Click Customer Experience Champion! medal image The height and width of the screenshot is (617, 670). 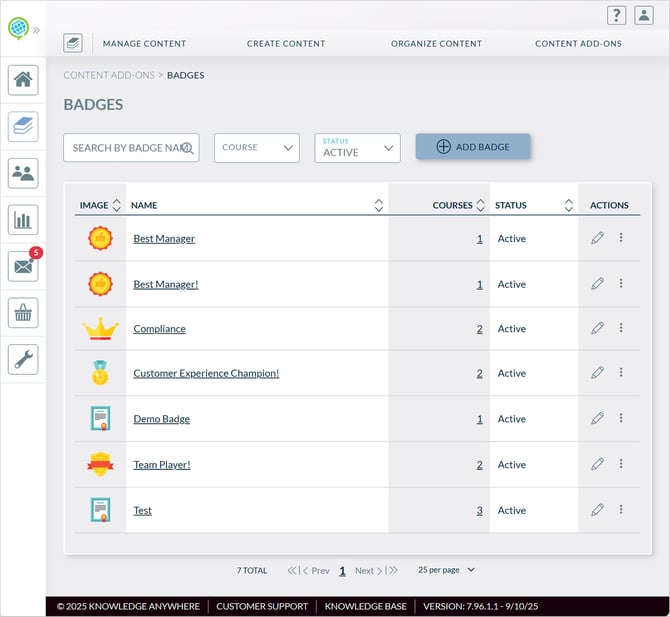click(100, 373)
